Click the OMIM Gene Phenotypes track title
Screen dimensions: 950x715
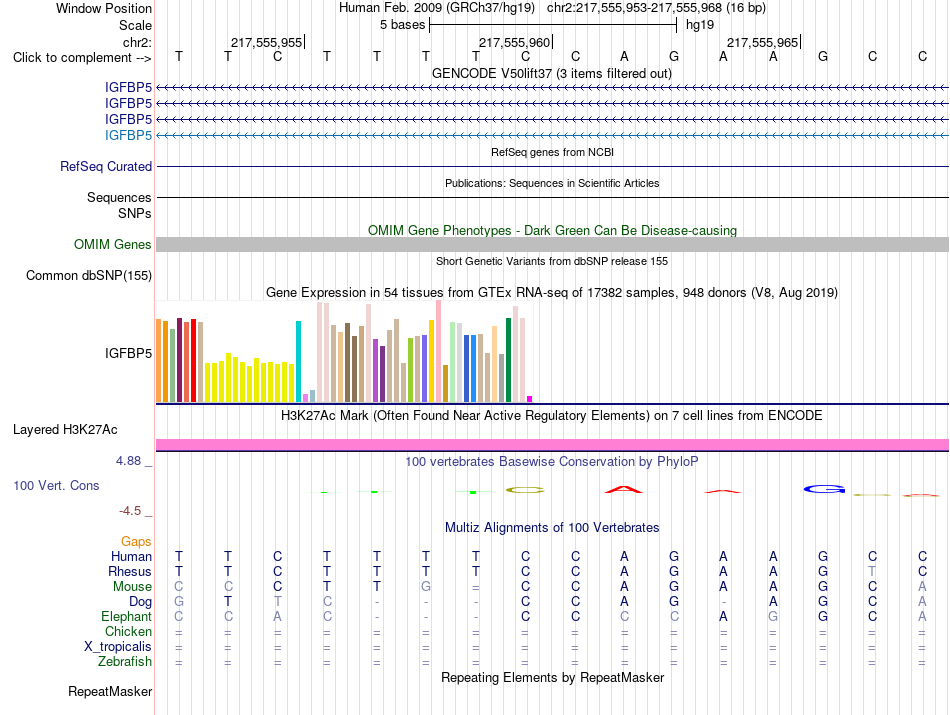click(x=553, y=230)
